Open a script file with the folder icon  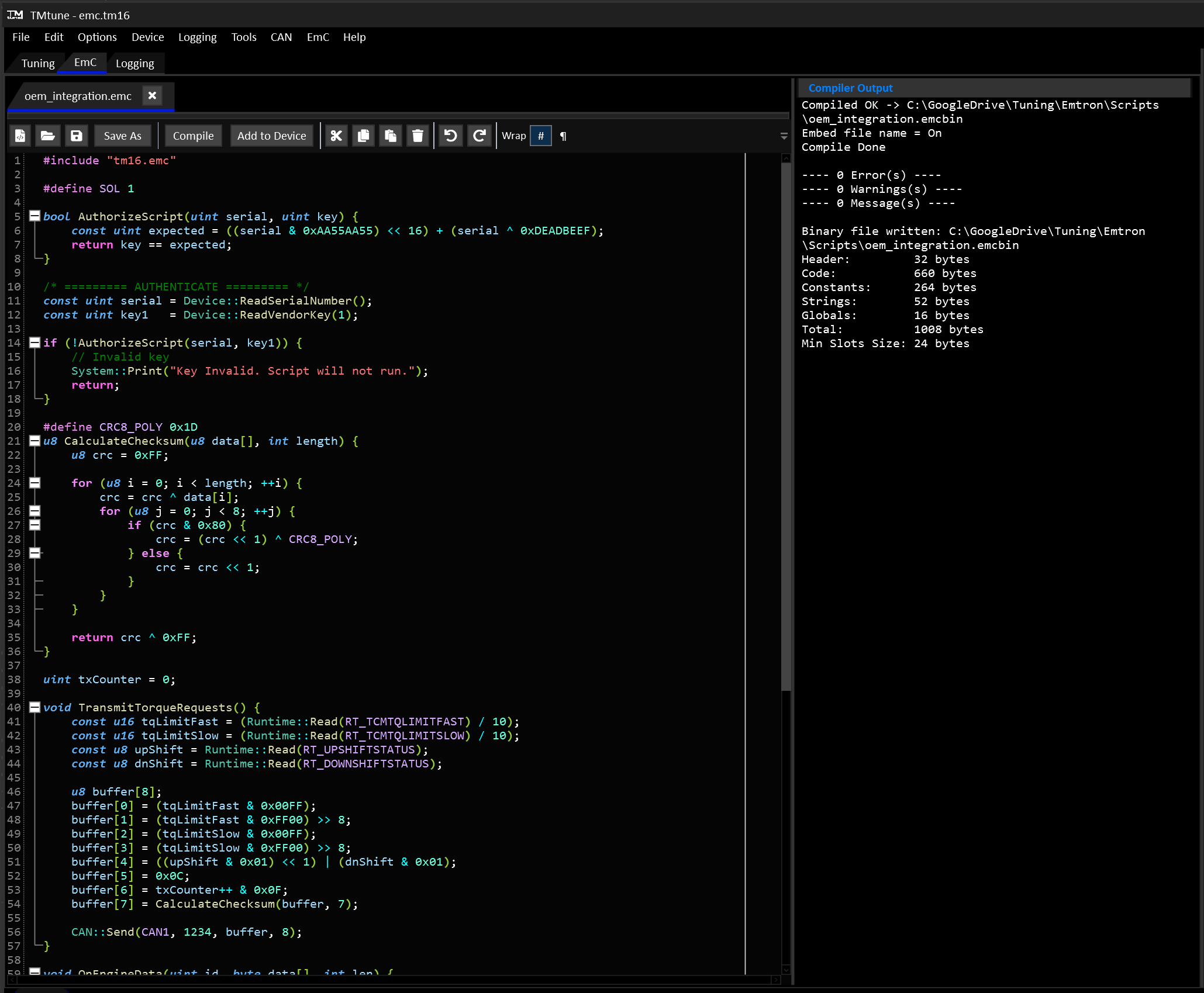tap(48, 136)
